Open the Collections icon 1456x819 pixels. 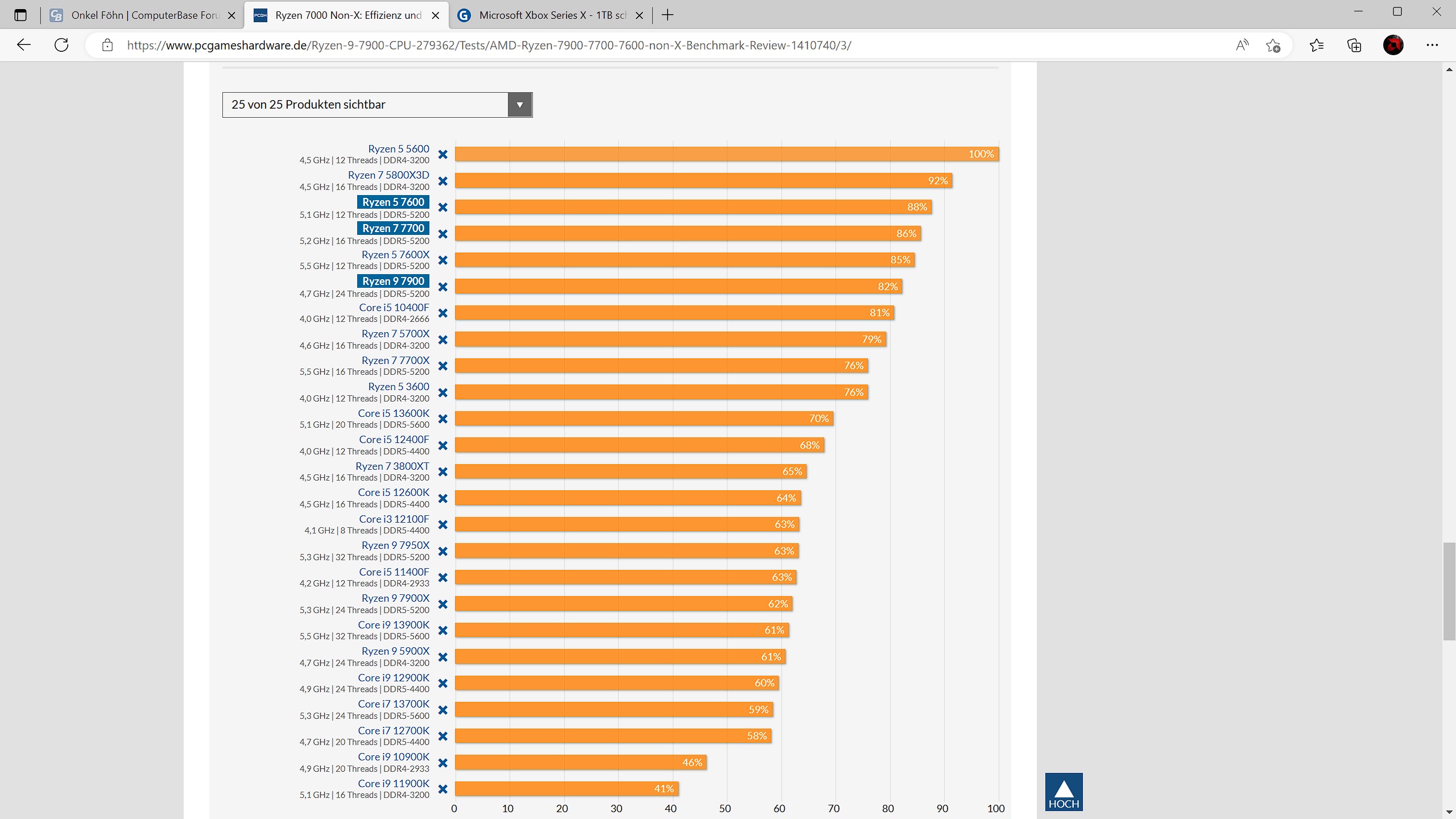(1354, 45)
